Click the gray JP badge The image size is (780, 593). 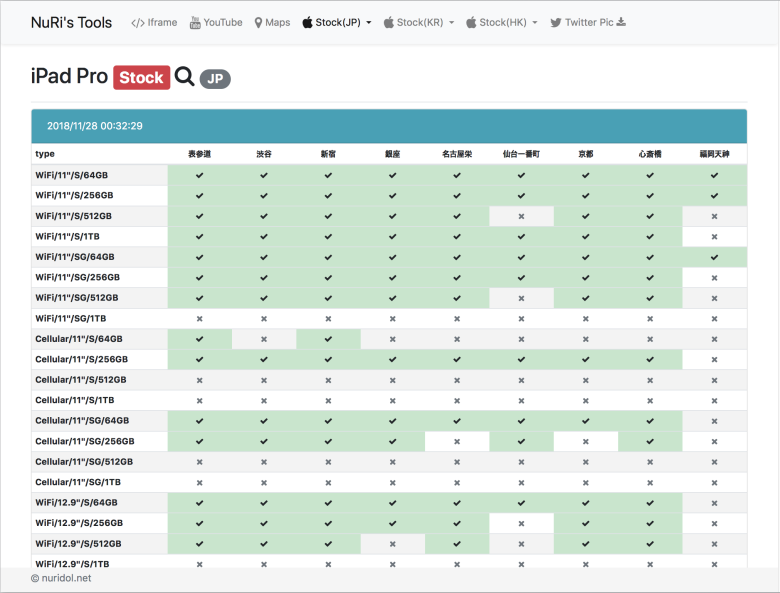(x=215, y=78)
